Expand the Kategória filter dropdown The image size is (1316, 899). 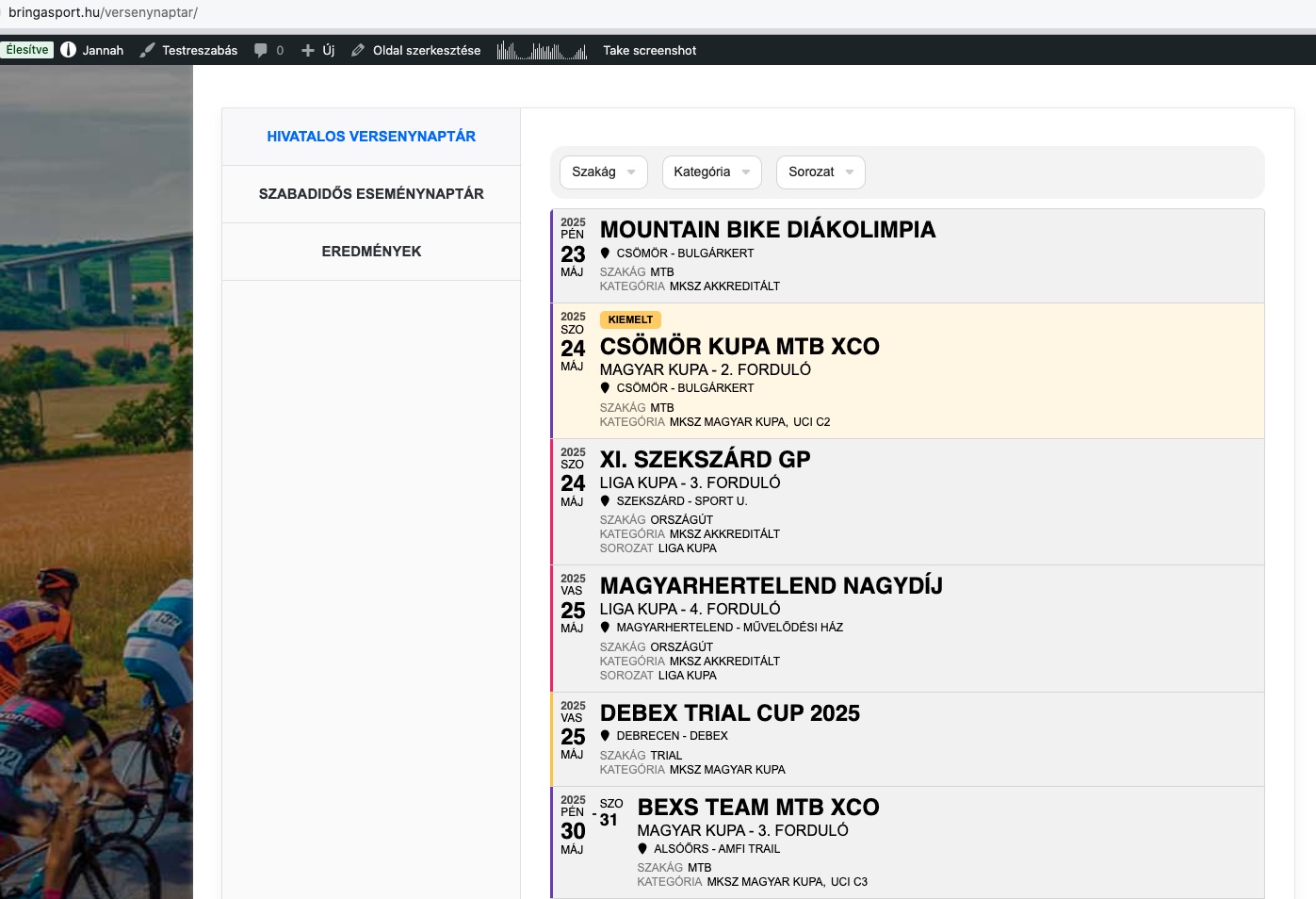712,172
